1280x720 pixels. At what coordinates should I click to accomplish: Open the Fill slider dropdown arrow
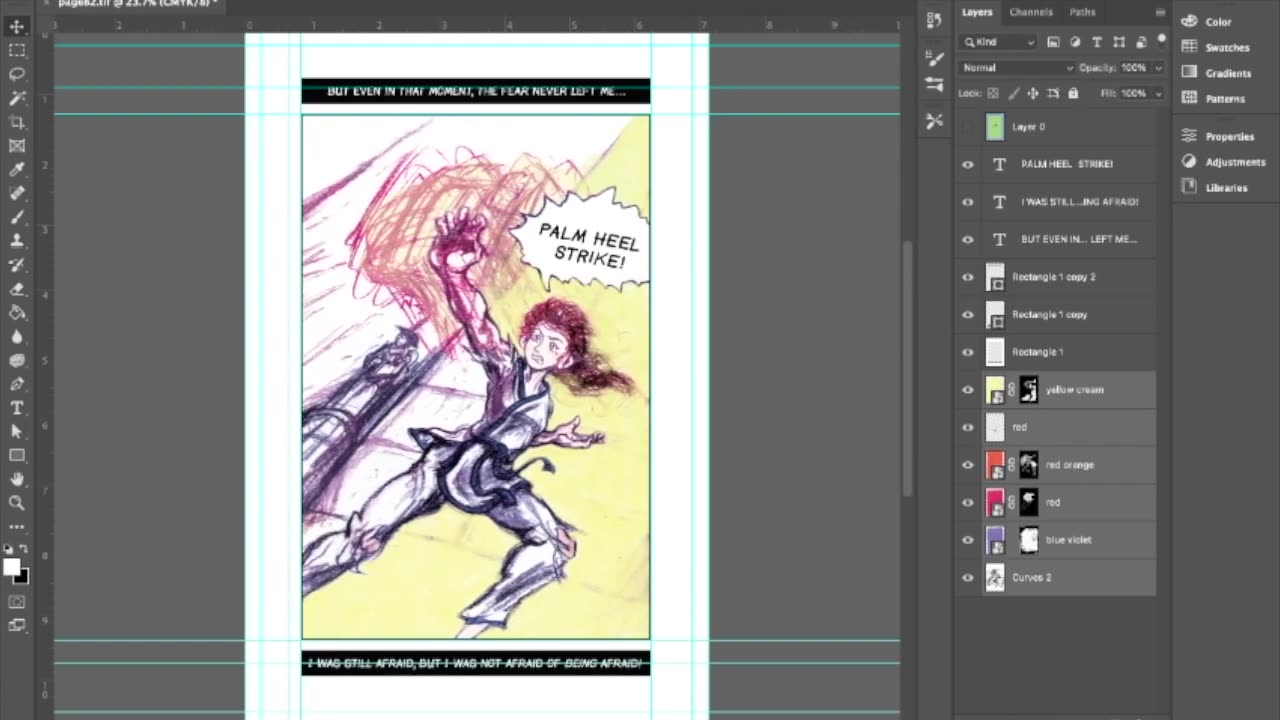pos(1158,93)
